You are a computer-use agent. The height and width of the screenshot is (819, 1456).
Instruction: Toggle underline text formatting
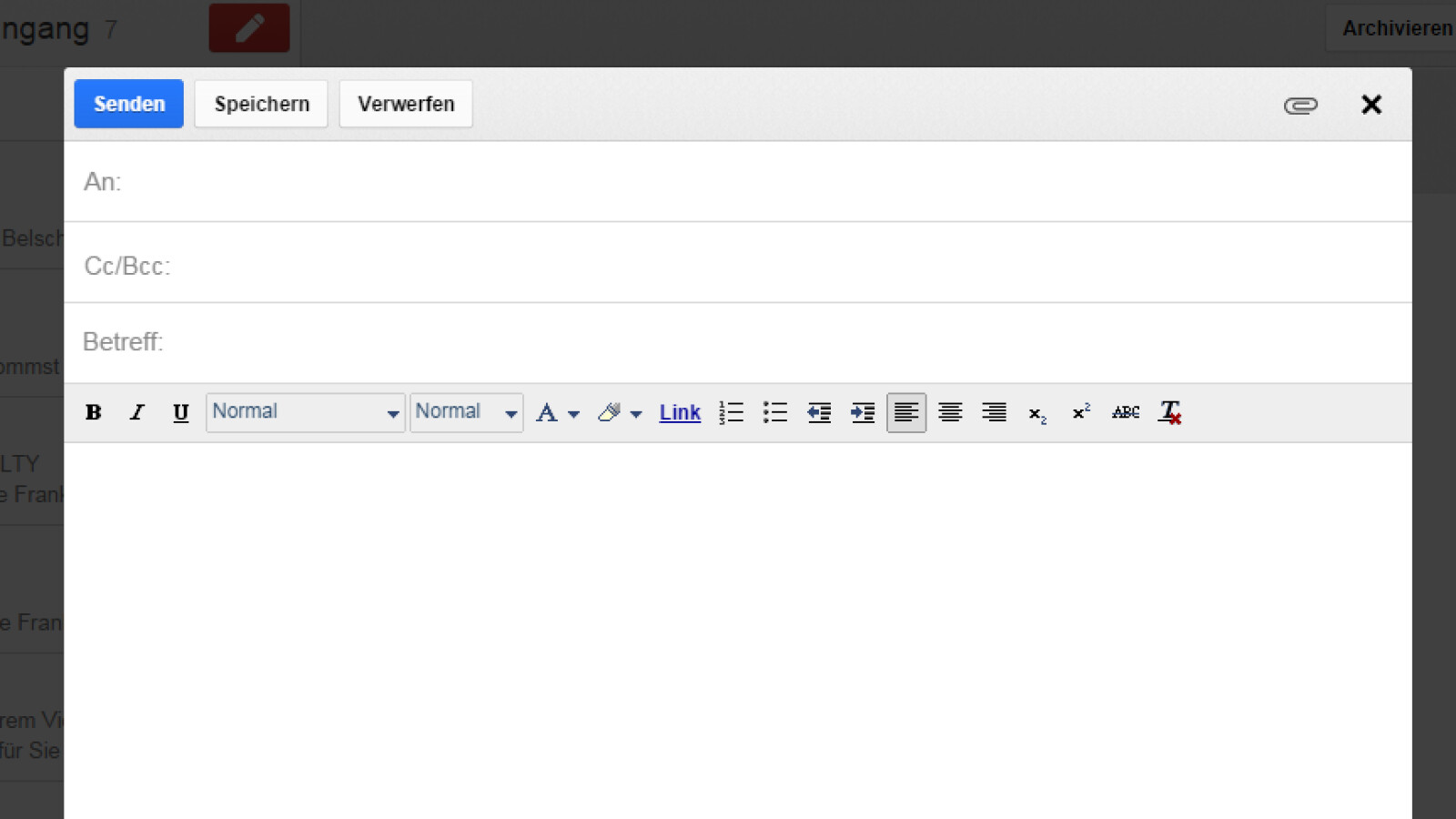click(x=180, y=413)
